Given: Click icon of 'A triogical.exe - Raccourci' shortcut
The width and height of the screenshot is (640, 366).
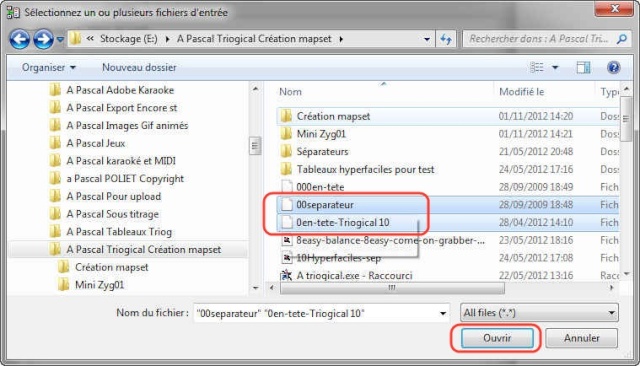Looking at the screenshot, I should click(x=286, y=275).
